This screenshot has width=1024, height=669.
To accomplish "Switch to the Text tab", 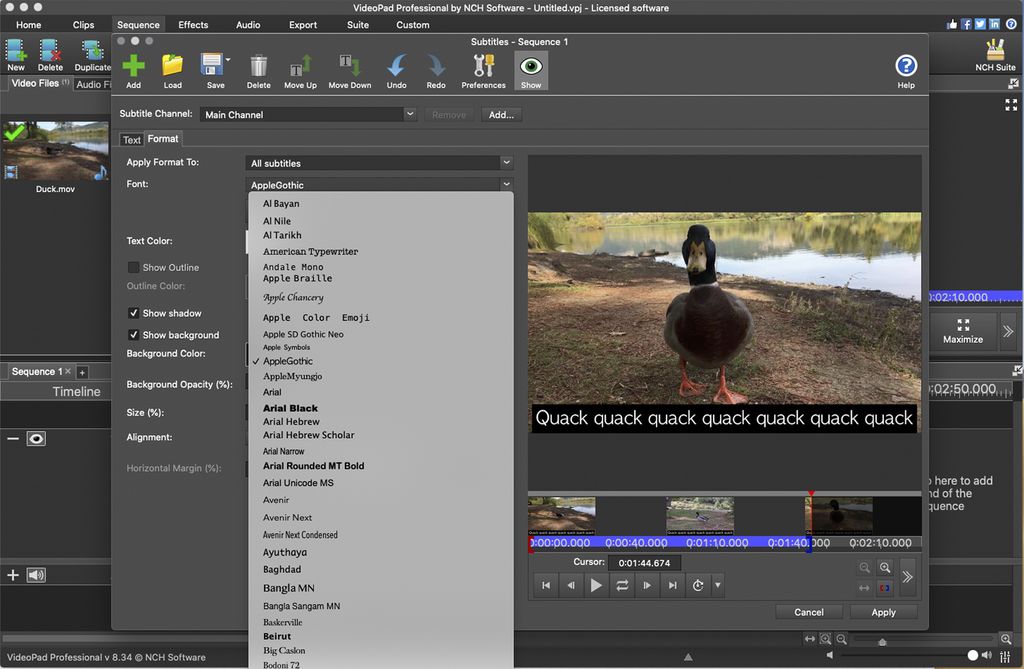I will (131, 139).
